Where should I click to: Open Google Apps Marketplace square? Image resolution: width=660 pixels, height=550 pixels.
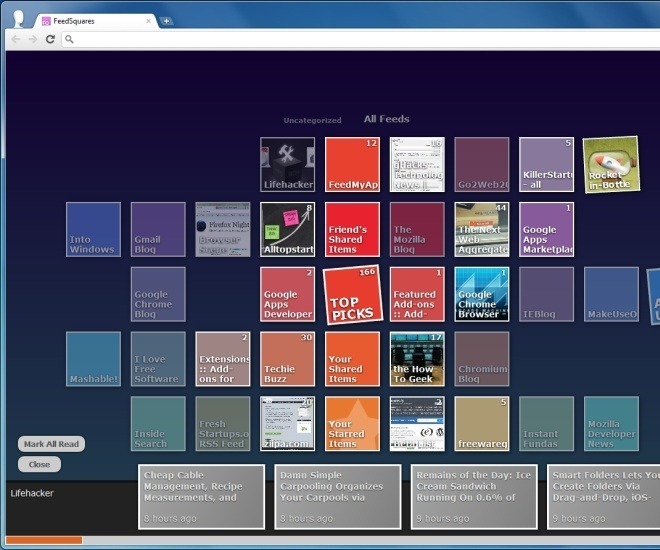[x=546, y=229]
